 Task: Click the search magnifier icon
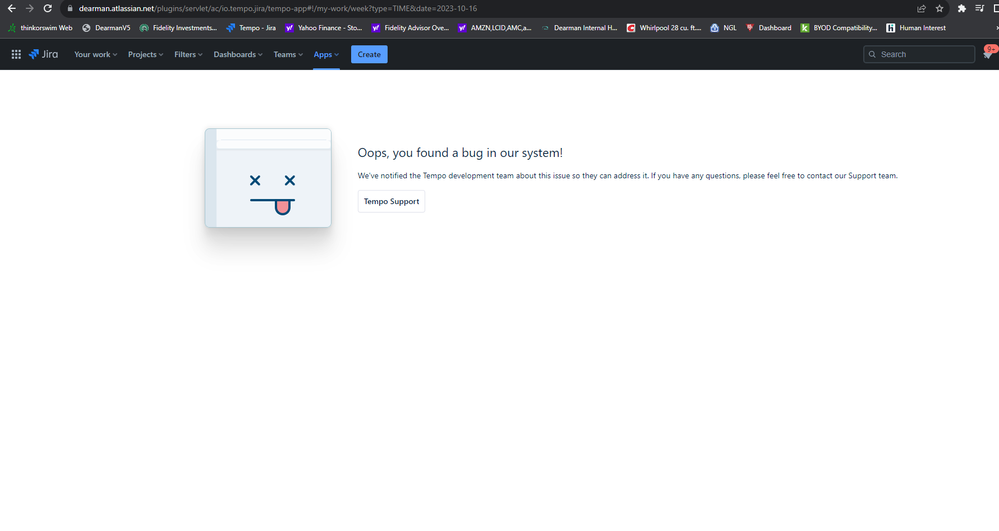point(872,54)
